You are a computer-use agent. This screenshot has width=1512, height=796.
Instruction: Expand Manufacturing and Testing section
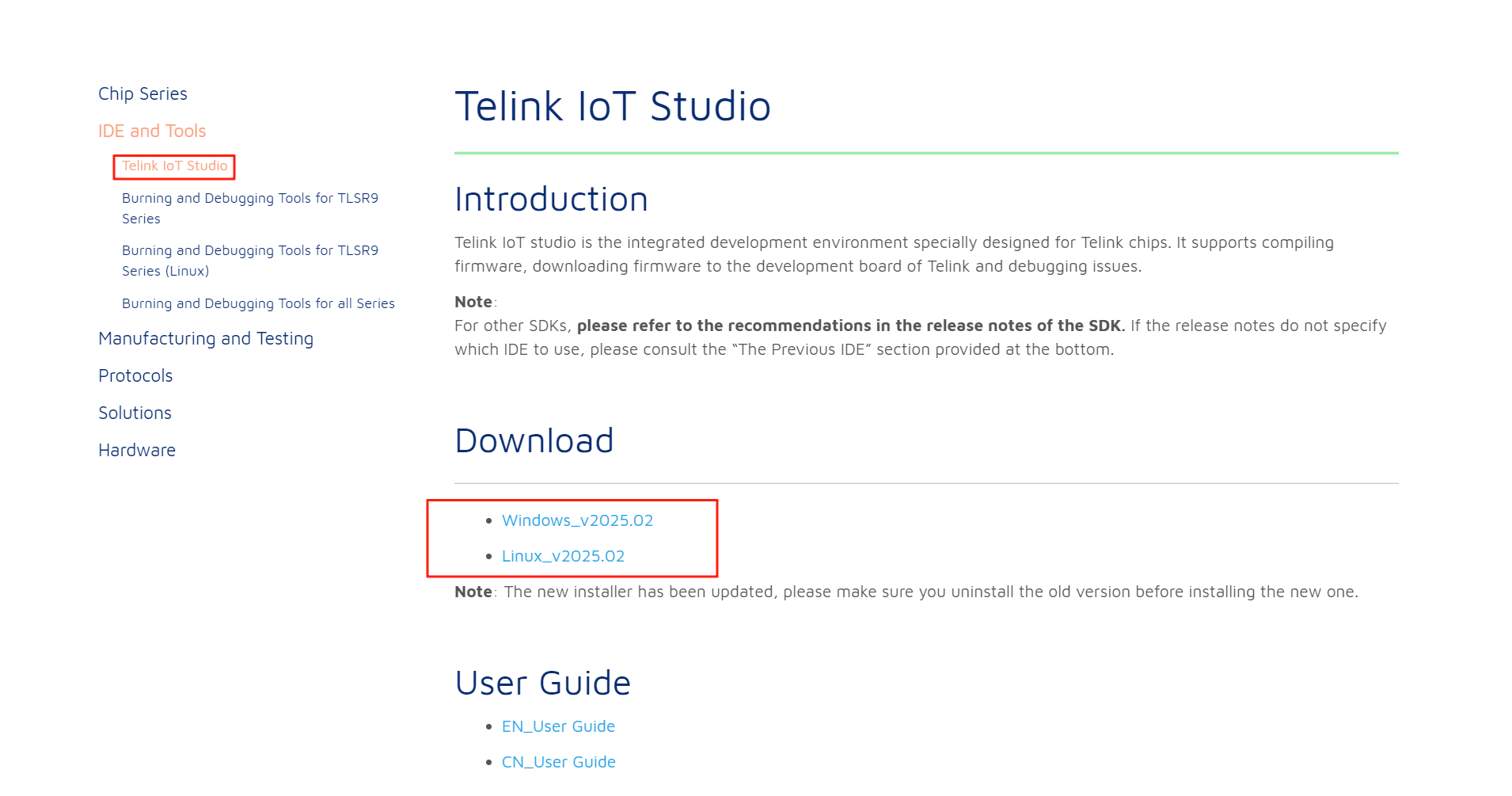206,338
